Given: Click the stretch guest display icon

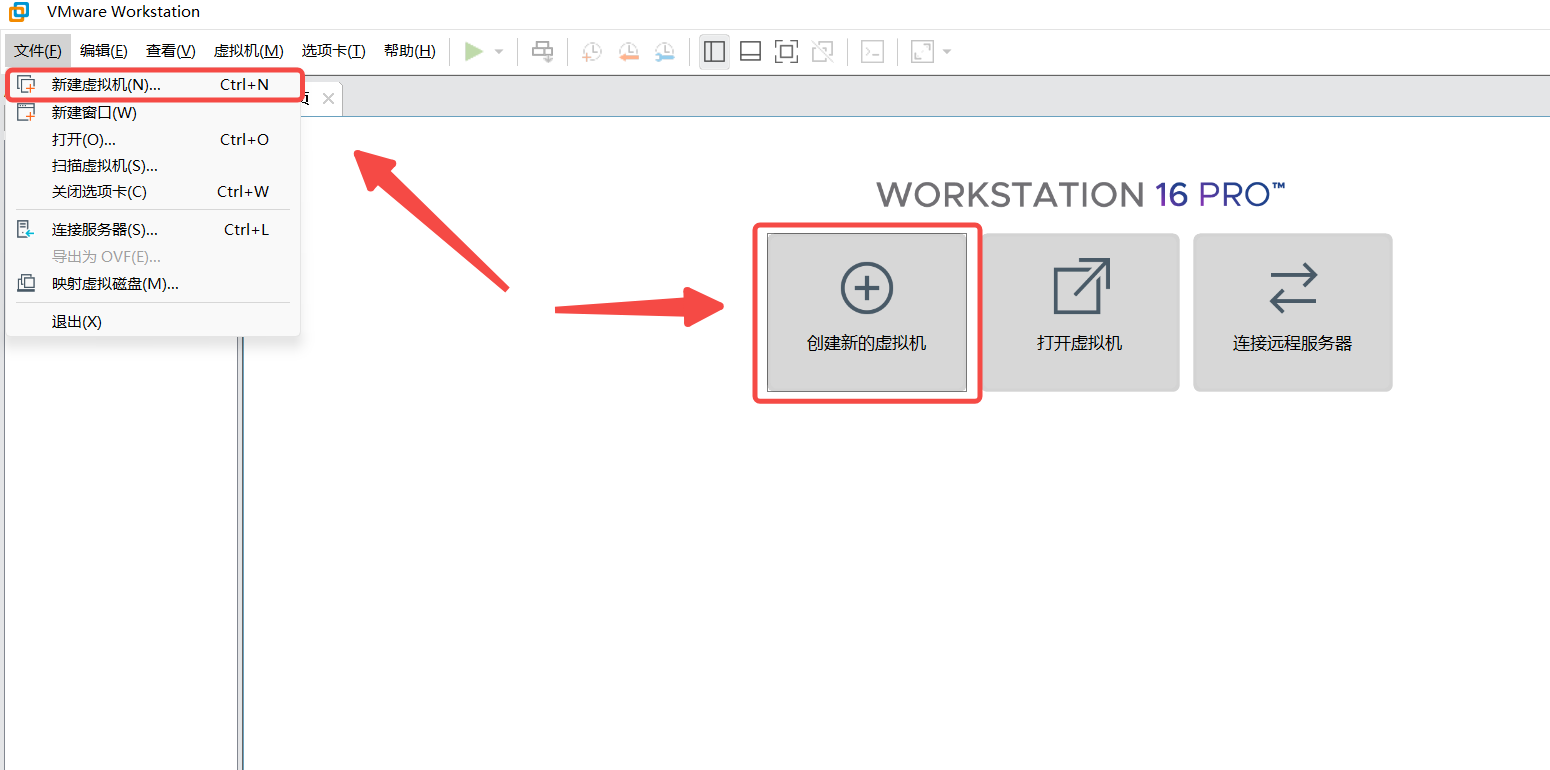Looking at the screenshot, I should point(922,51).
